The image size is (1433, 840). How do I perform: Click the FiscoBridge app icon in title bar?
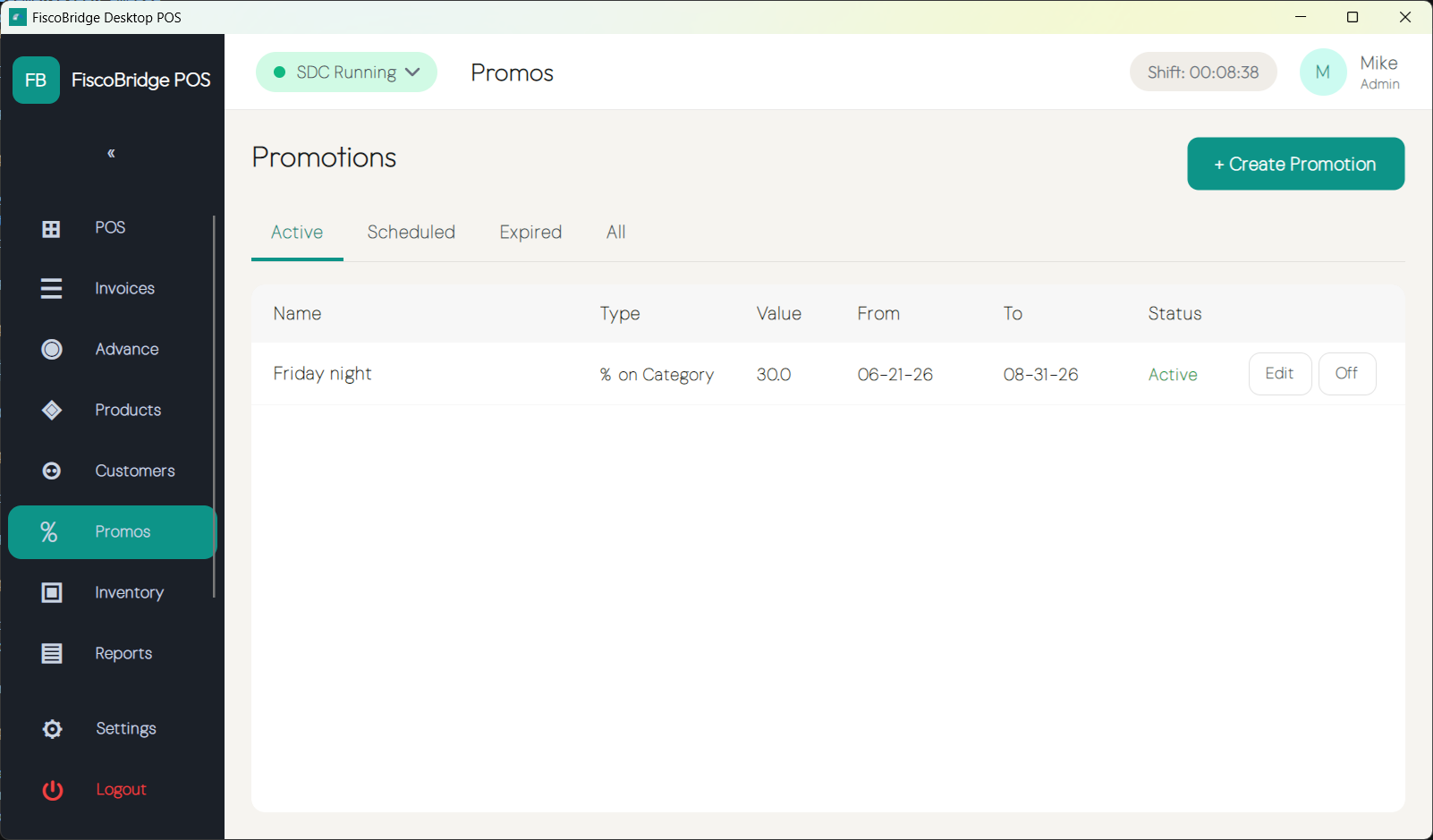click(18, 17)
